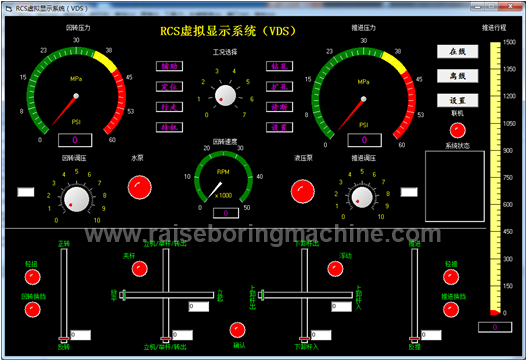Click the 确认 red round button
528x362 pixels.
[x=237, y=330]
